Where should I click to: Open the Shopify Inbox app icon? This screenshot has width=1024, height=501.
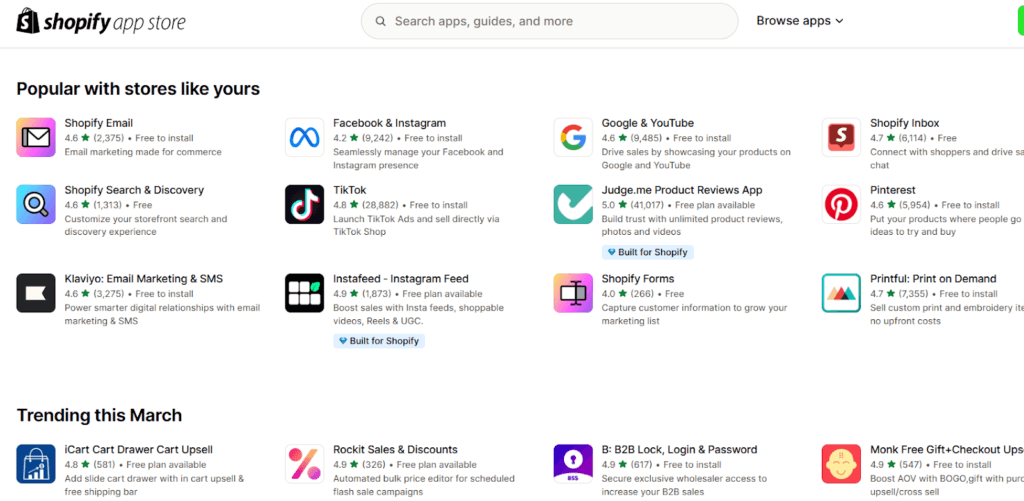[x=841, y=137]
